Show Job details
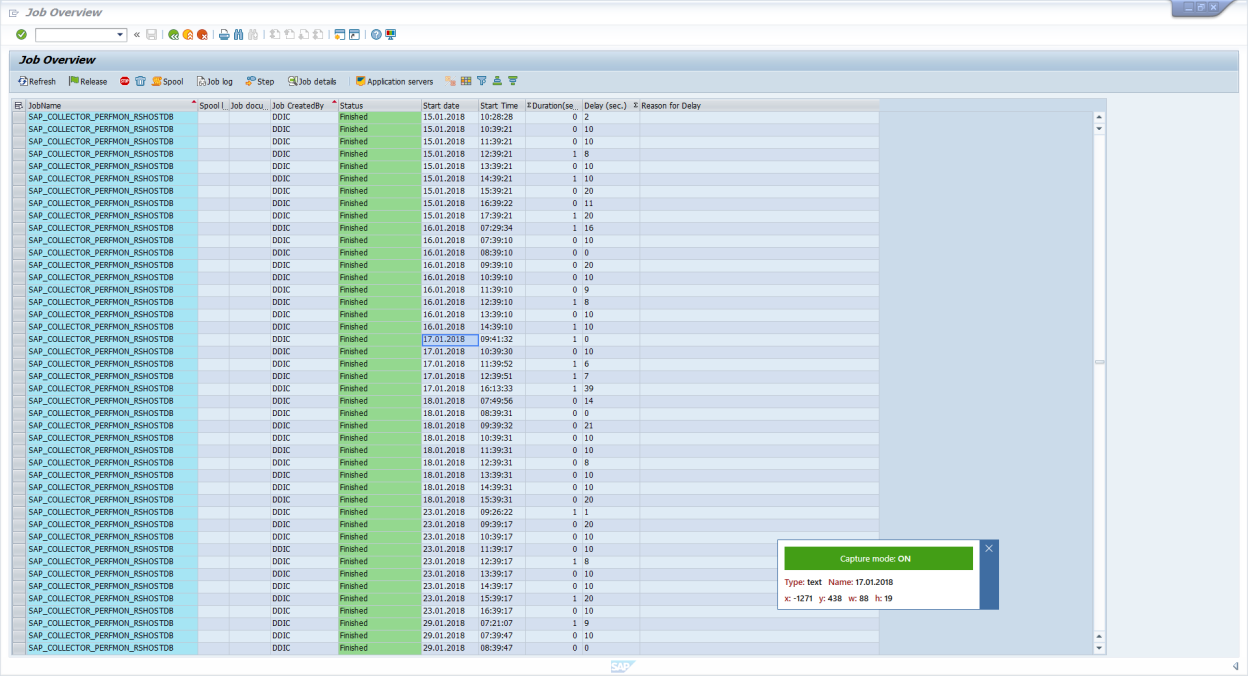The height and width of the screenshot is (676, 1248). click(x=312, y=81)
